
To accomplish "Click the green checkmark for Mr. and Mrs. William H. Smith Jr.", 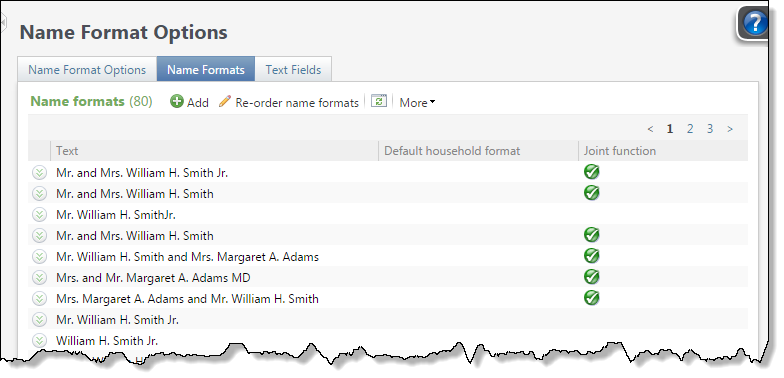I will pyautogui.click(x=592, y=172).
